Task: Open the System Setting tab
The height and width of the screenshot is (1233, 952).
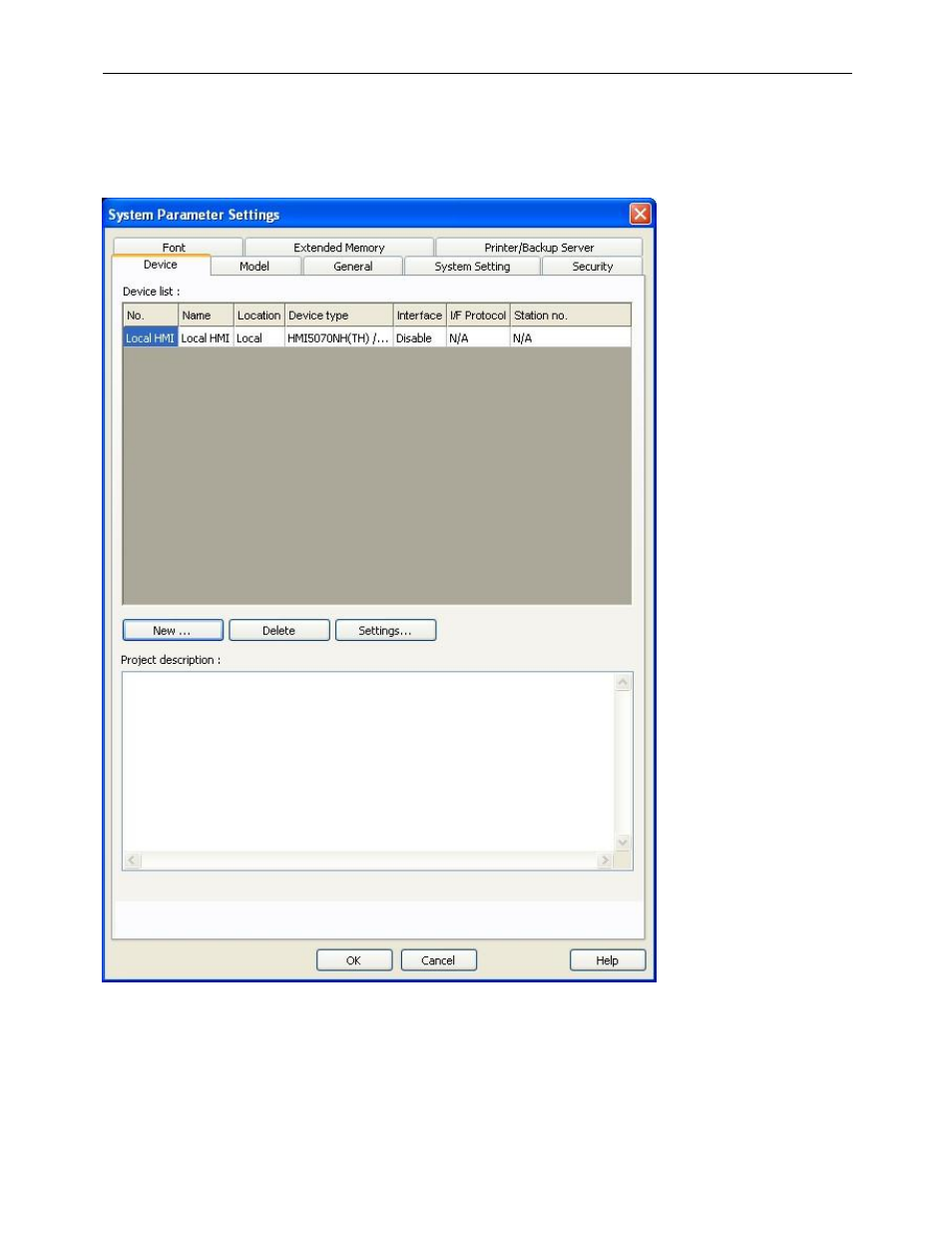Action: click(x=472, y=267)
